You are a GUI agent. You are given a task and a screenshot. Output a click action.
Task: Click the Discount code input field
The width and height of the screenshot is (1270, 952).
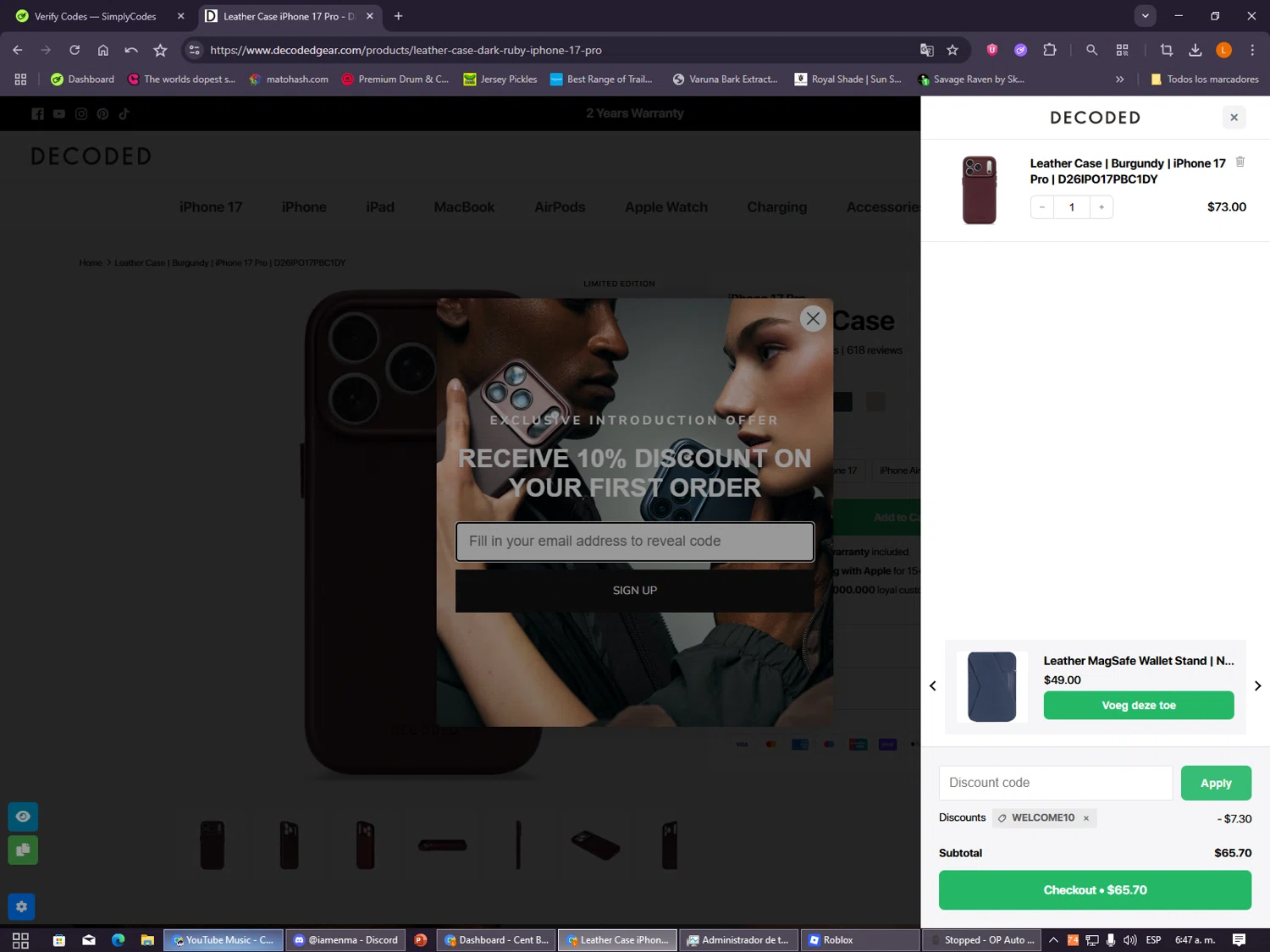pos(1056,783)
